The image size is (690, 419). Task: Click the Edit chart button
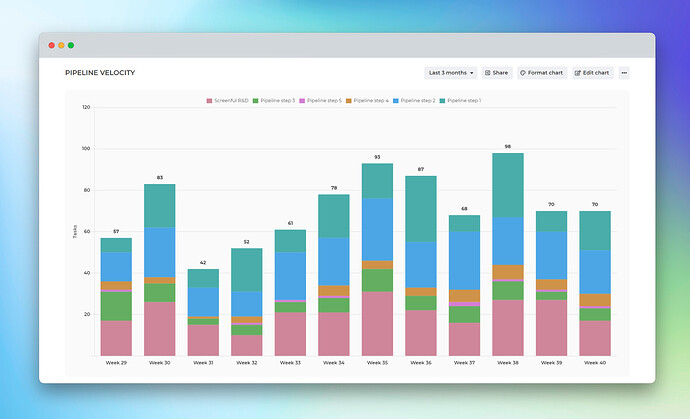pyautogui.click(x=592, y=73)
